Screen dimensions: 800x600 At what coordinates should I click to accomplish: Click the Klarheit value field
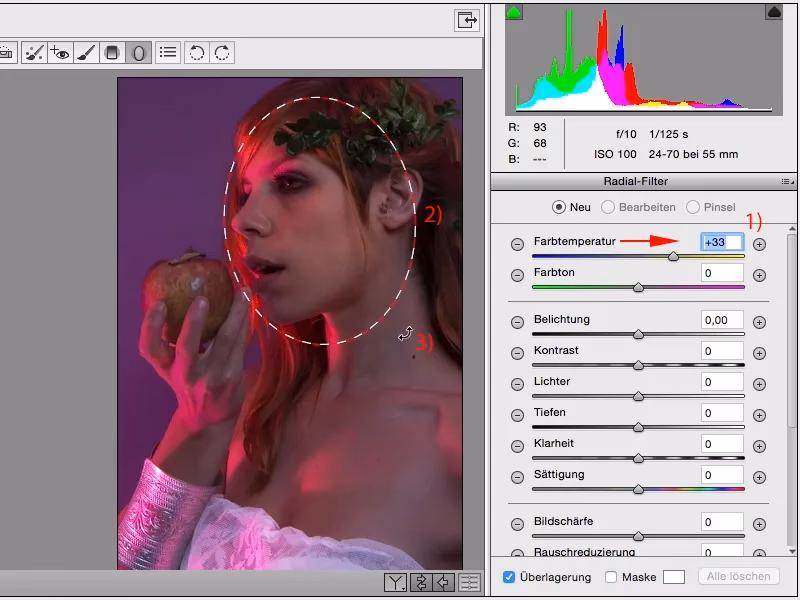pyautogui.click(x=722, y=444)
